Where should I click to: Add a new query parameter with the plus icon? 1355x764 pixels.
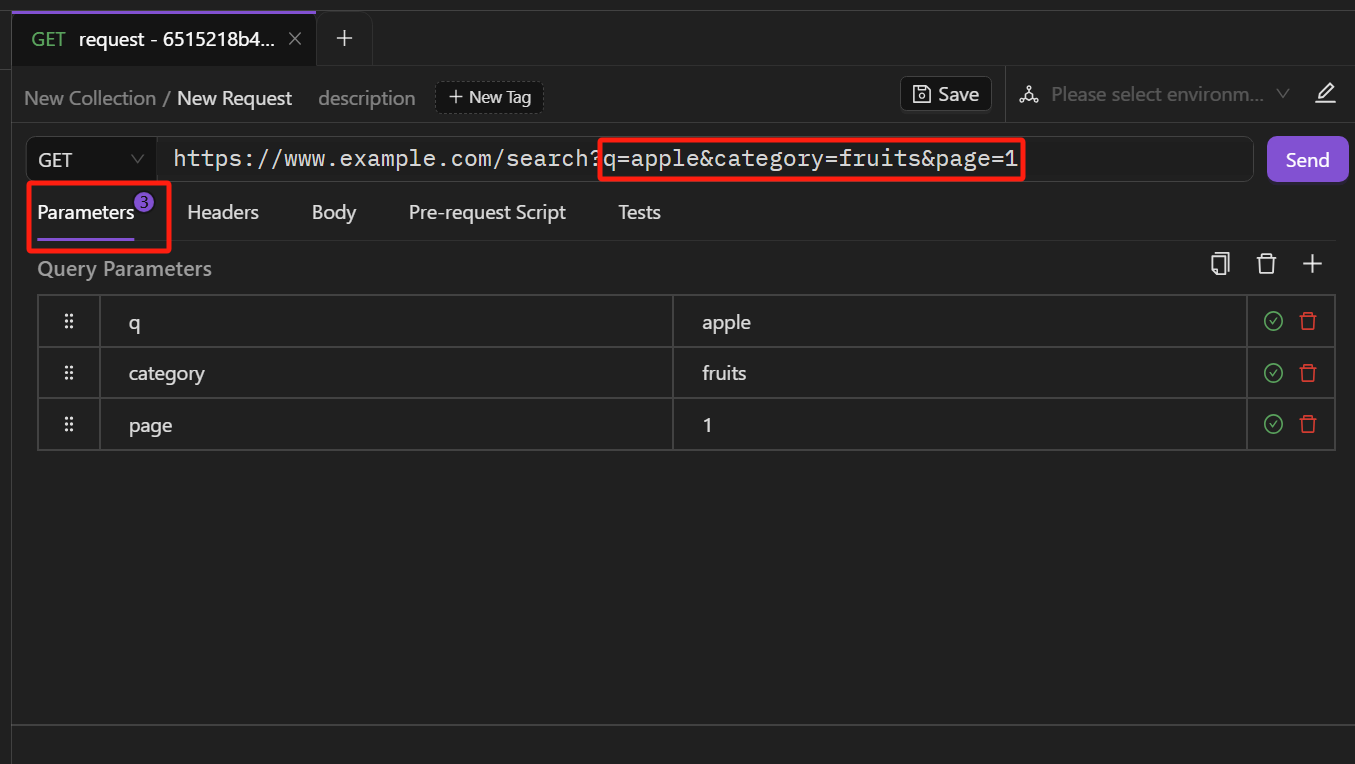(x=1312, y=264)
